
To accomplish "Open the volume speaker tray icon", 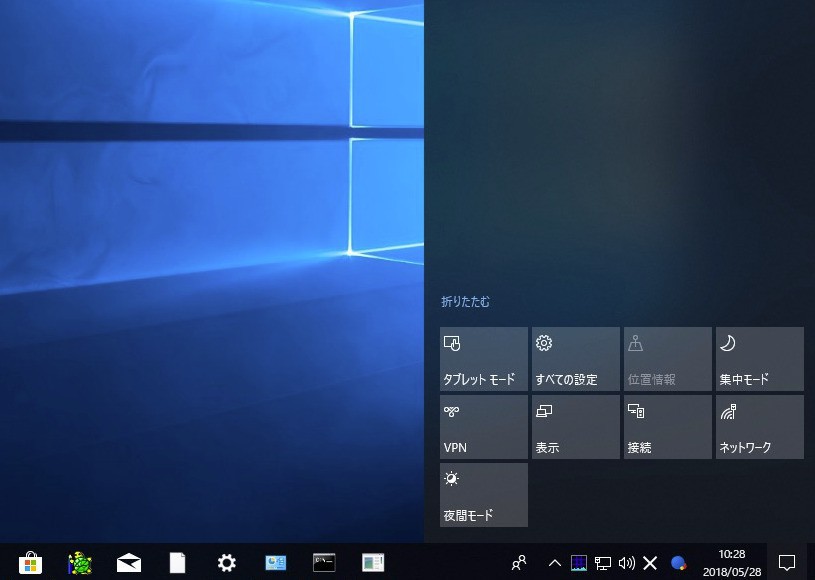I will tap(627, 563).
